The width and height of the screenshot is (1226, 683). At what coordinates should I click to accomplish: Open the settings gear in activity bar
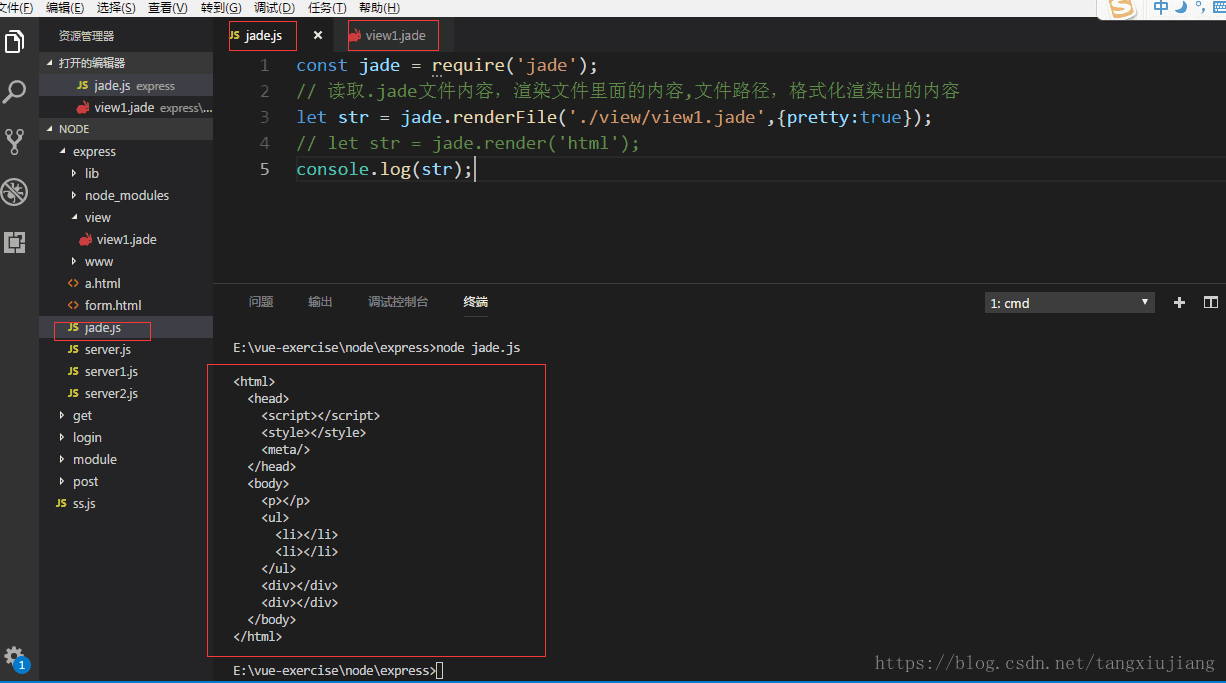pyautogui.click(x=14, y=656)
